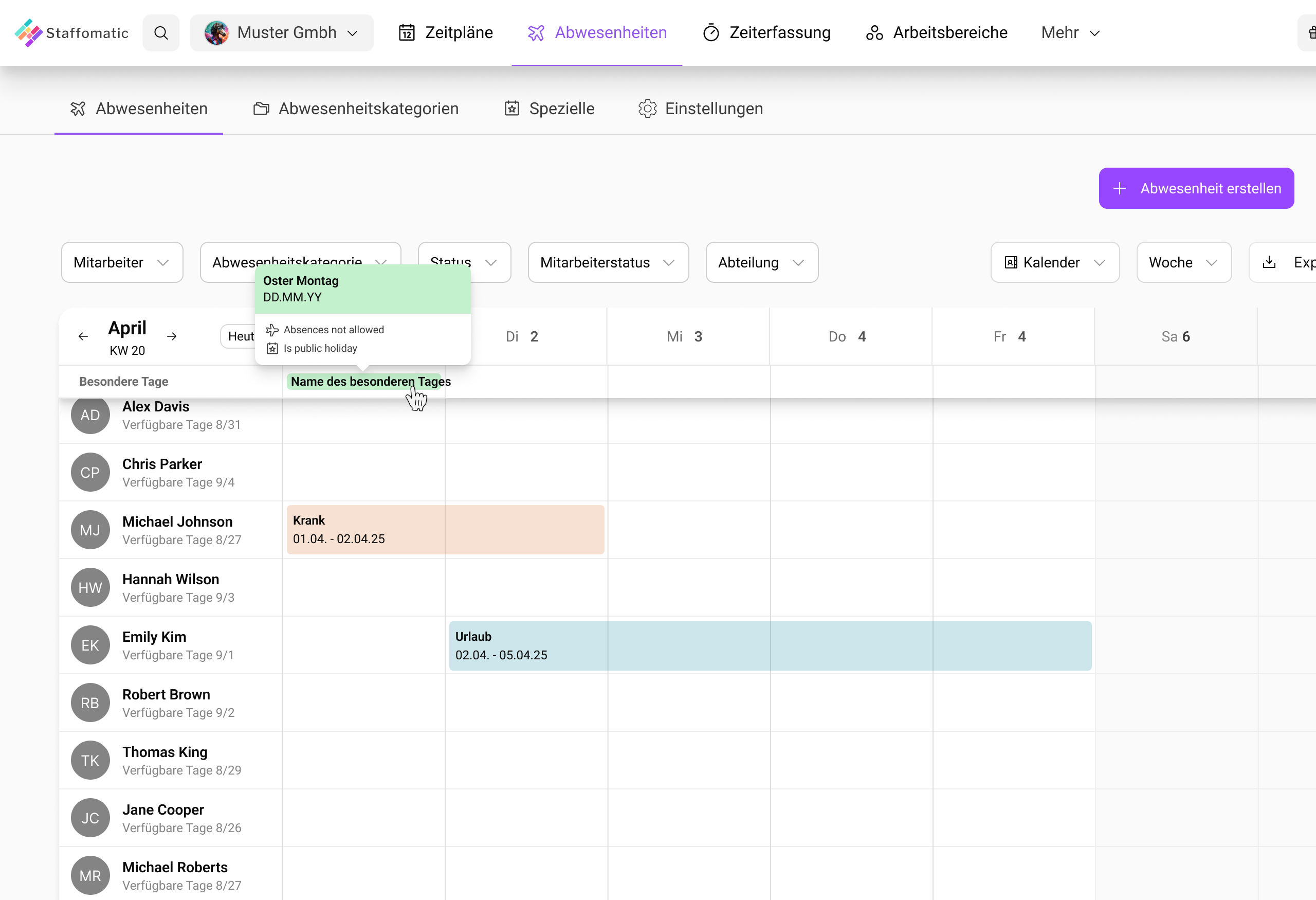
Task: Click the Muster Gmbh company avatar
Action: (217, 32)
